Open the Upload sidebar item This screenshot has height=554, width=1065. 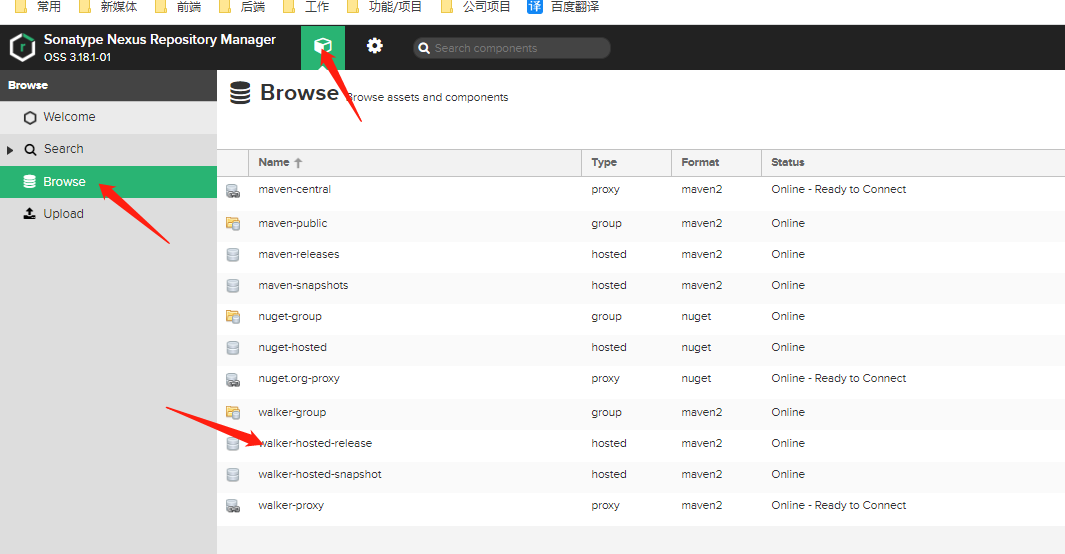tap(109, 214)
